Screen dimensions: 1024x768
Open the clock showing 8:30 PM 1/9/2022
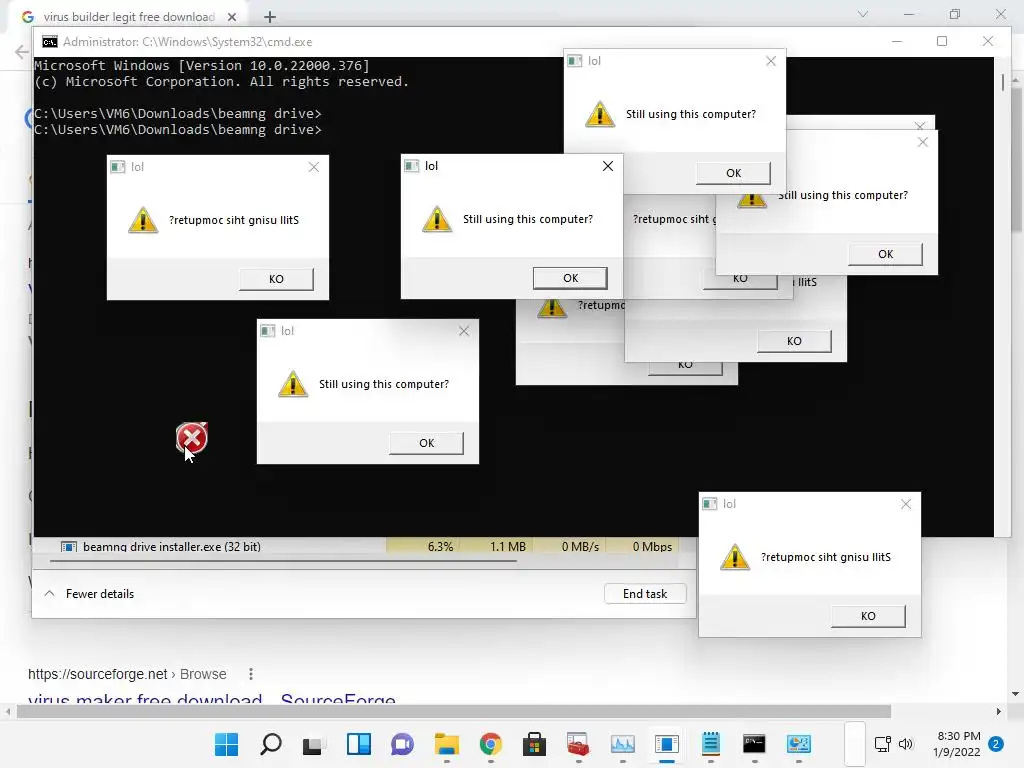click(x=957, y=744)
